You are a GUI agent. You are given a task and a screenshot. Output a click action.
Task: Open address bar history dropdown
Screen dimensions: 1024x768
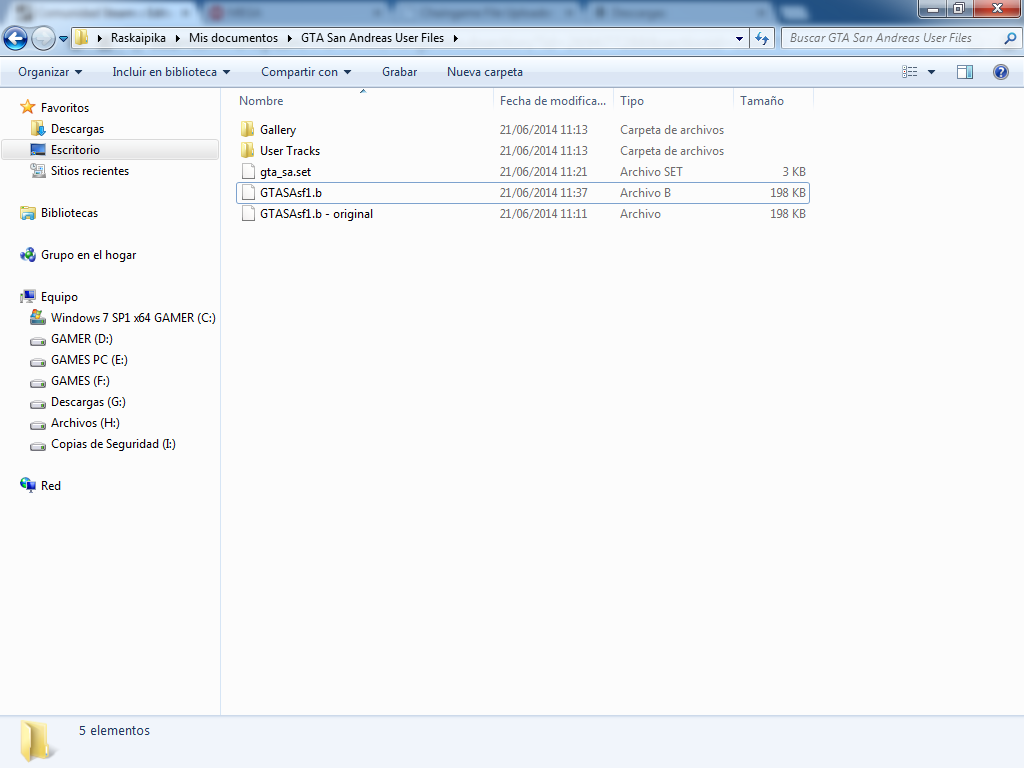739,39
